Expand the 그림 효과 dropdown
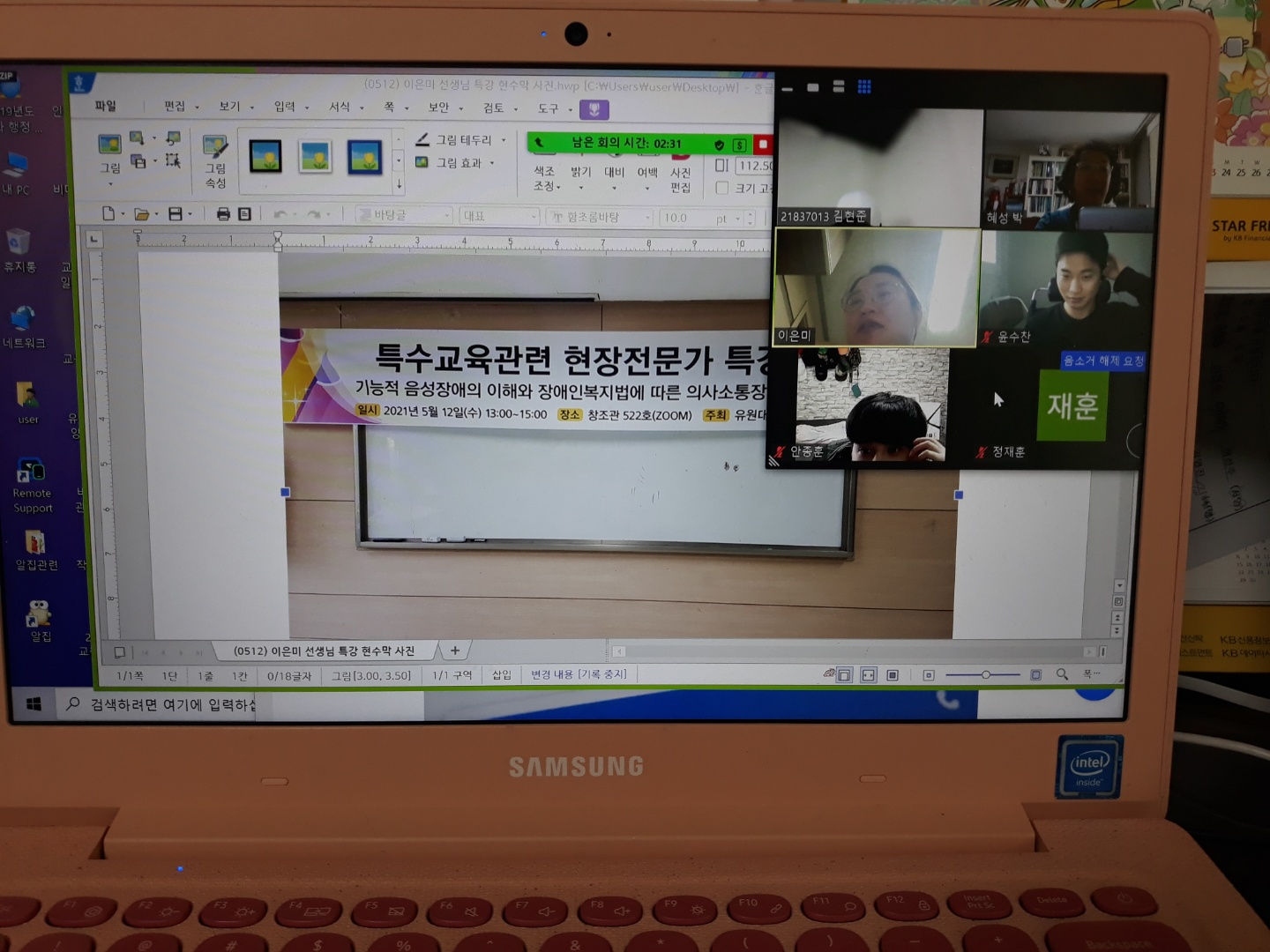The image size is (1270, 952). 492,163
